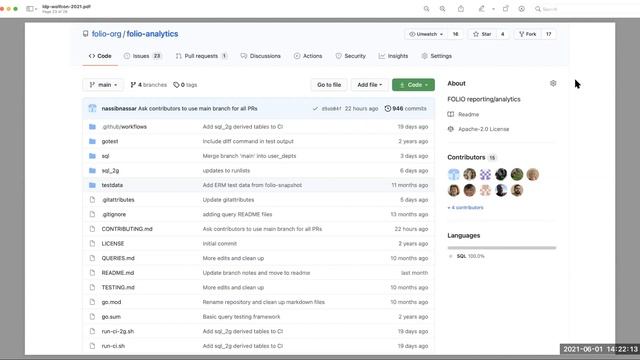
Task: Click the file icon beside go.sum
Action: 92,317
